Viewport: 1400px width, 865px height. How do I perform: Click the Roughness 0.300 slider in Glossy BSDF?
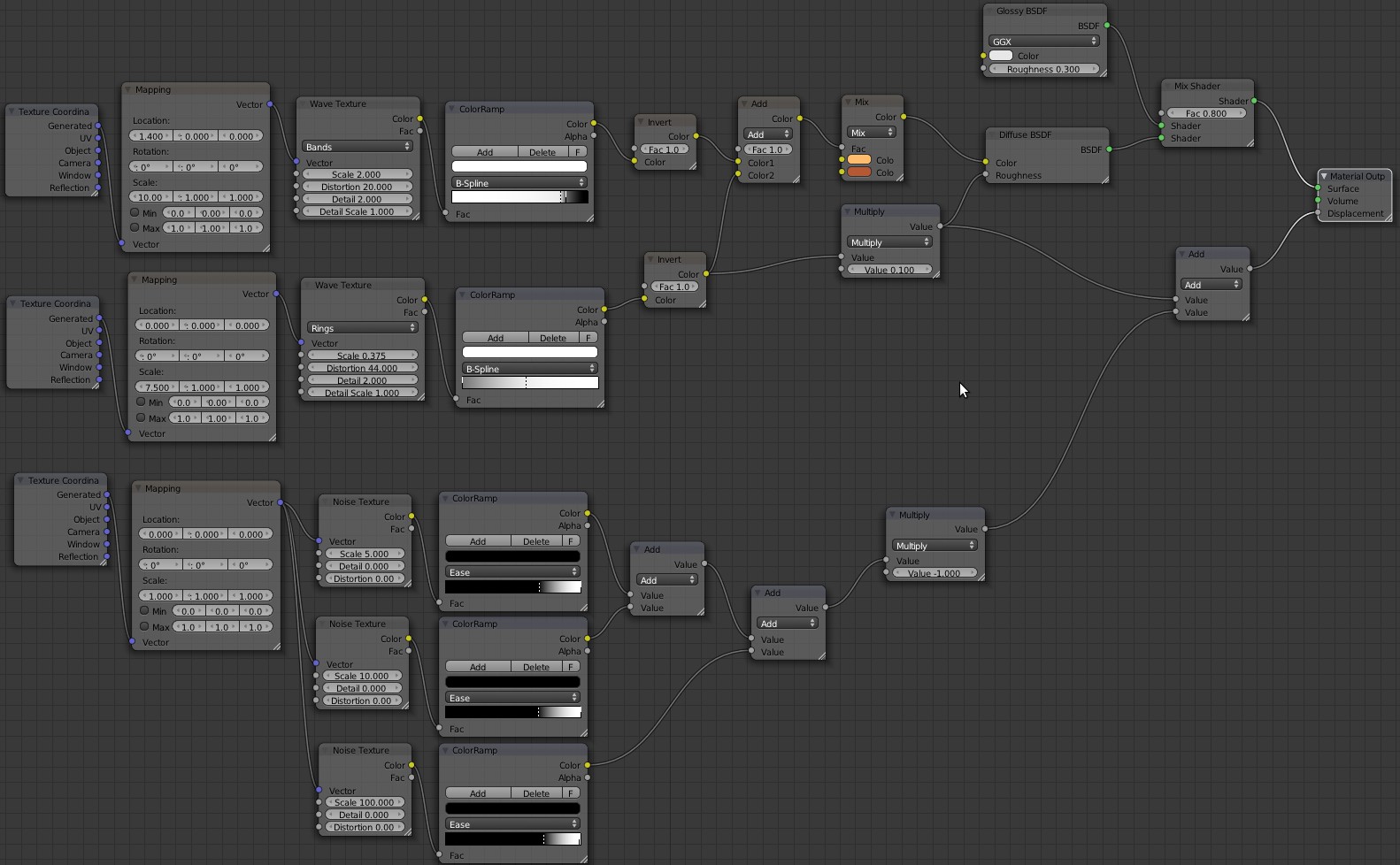point(1044,69)
